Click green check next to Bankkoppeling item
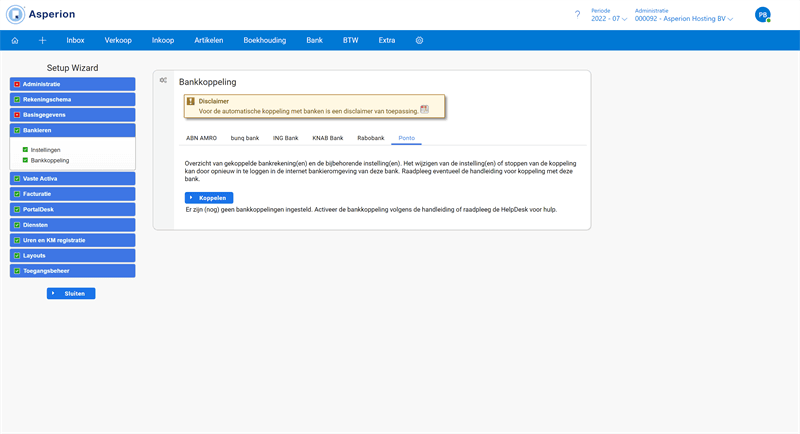This screenshot has width=800, height=434. [x=25, y=160]
